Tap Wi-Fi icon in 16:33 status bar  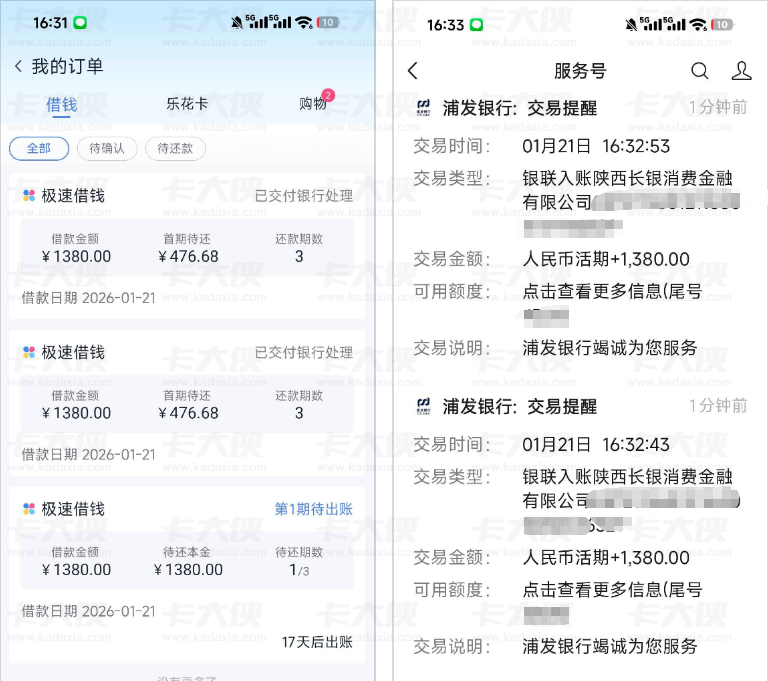(x=698, y=24)
